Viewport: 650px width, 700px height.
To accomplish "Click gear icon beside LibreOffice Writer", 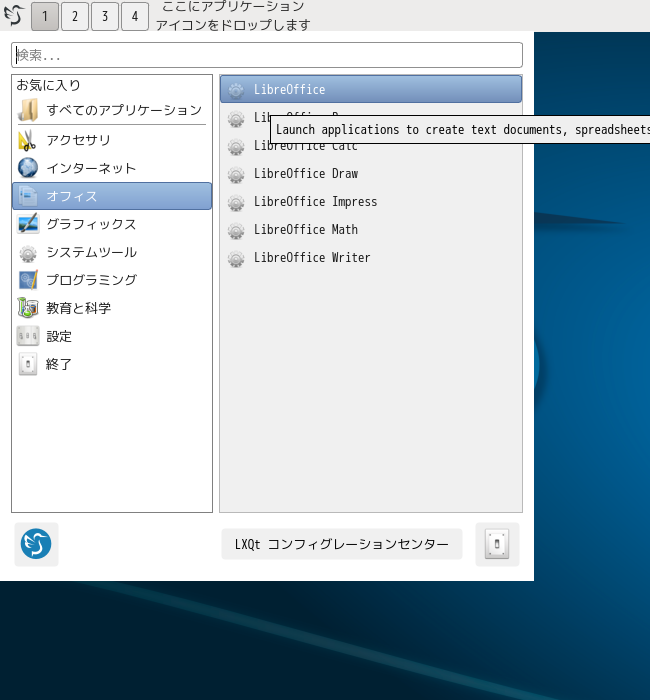I will point(236,258).
